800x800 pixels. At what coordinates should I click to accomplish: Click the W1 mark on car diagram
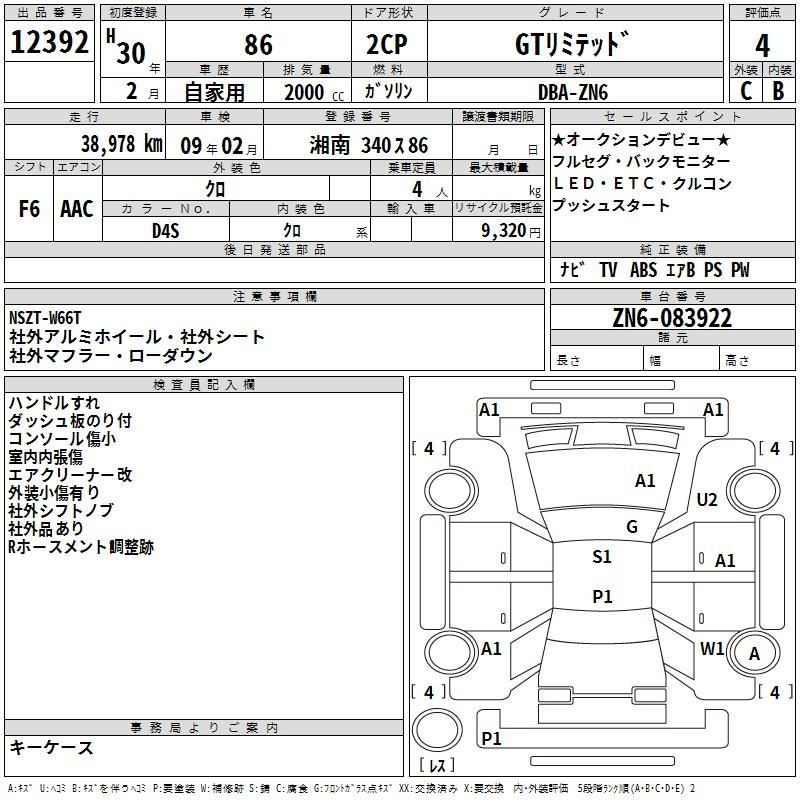click(712, 648)
